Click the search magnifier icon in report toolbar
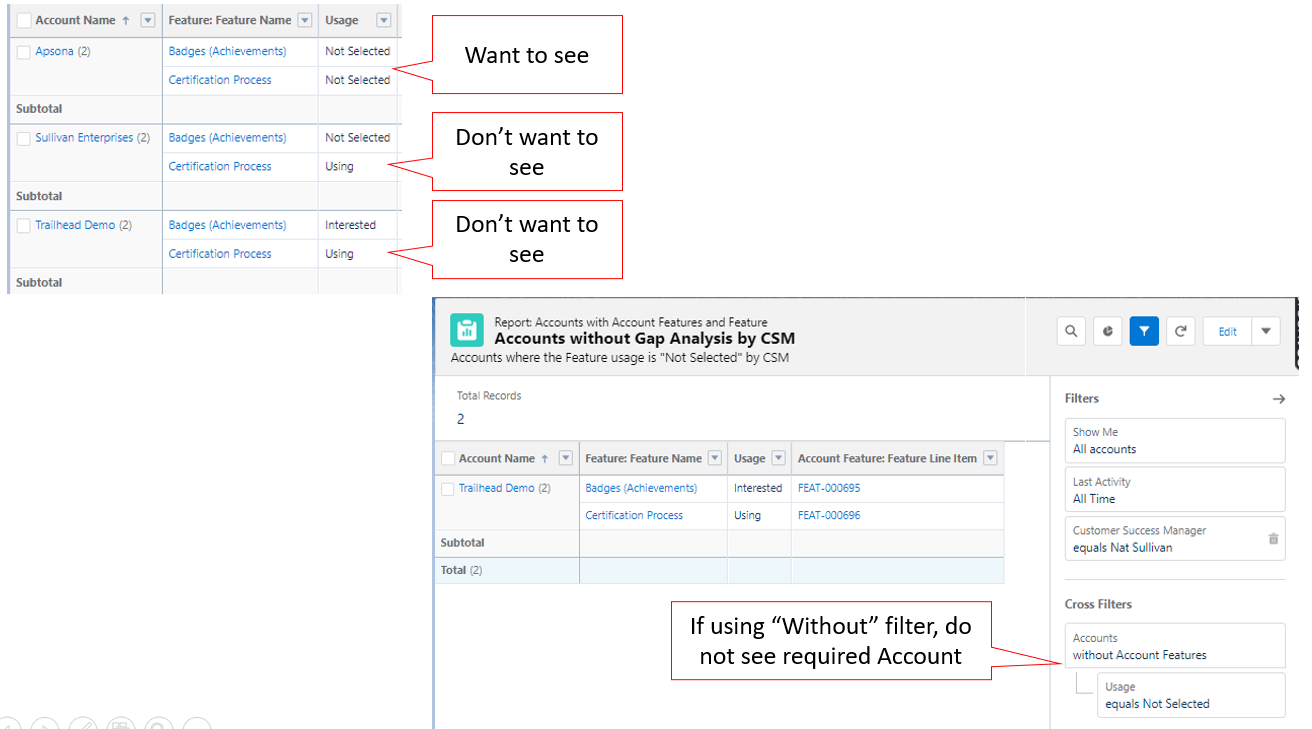The height and width of the screenshot is (729, 1312). (1071, 332)
